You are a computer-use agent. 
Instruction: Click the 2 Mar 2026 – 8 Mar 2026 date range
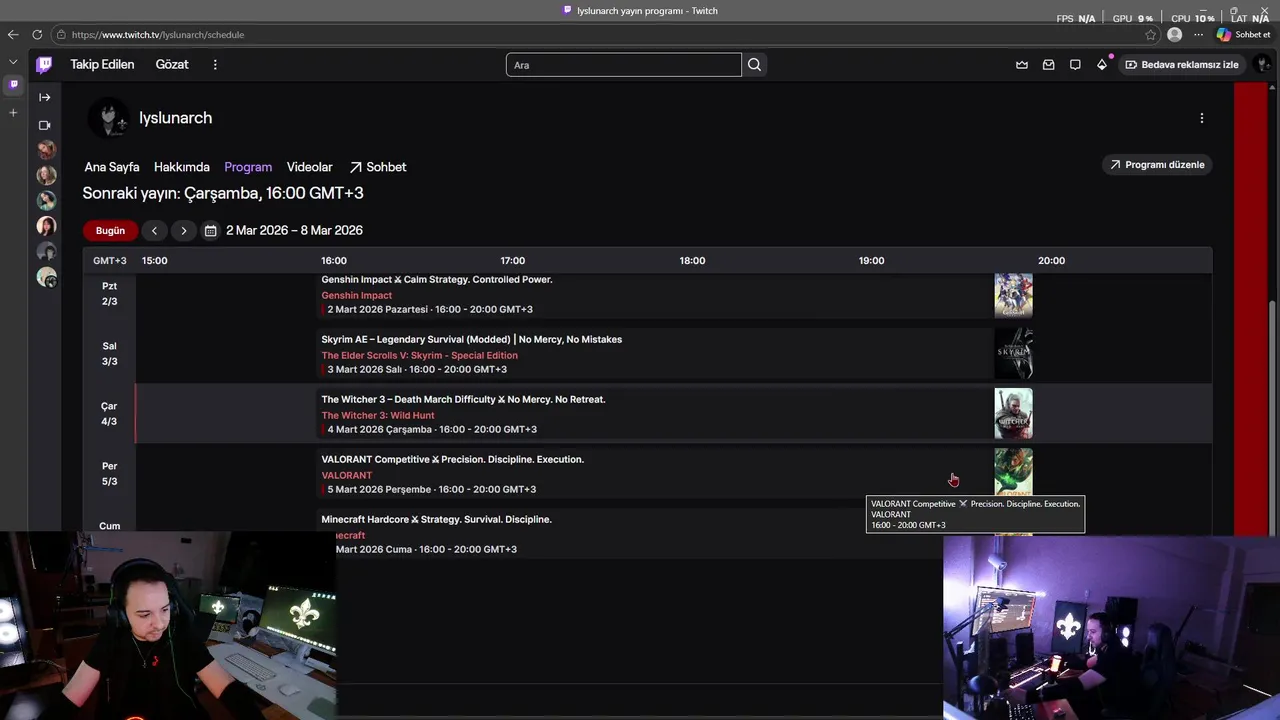[294, 231]
